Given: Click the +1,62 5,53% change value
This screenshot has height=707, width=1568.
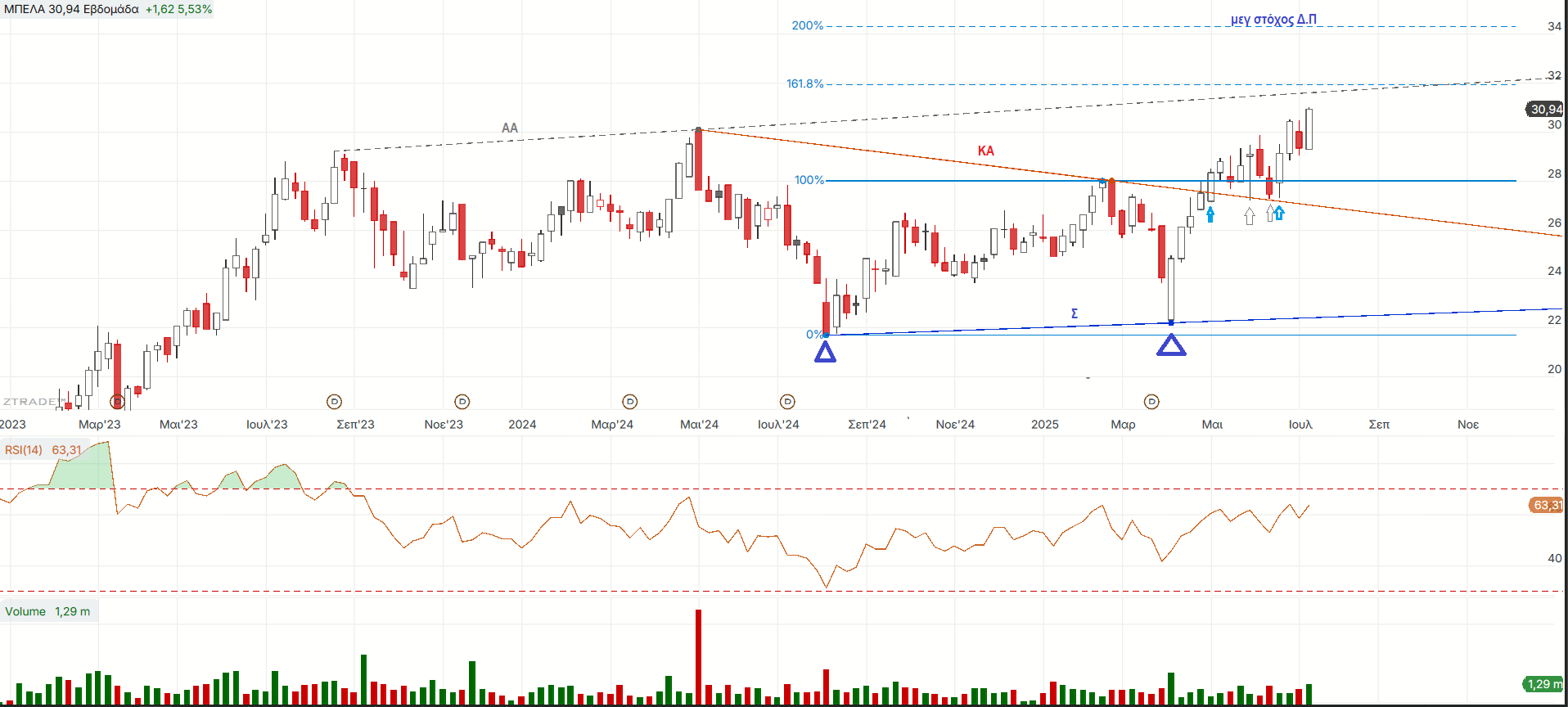Looking at the screenshot, I should click(178, 9).
